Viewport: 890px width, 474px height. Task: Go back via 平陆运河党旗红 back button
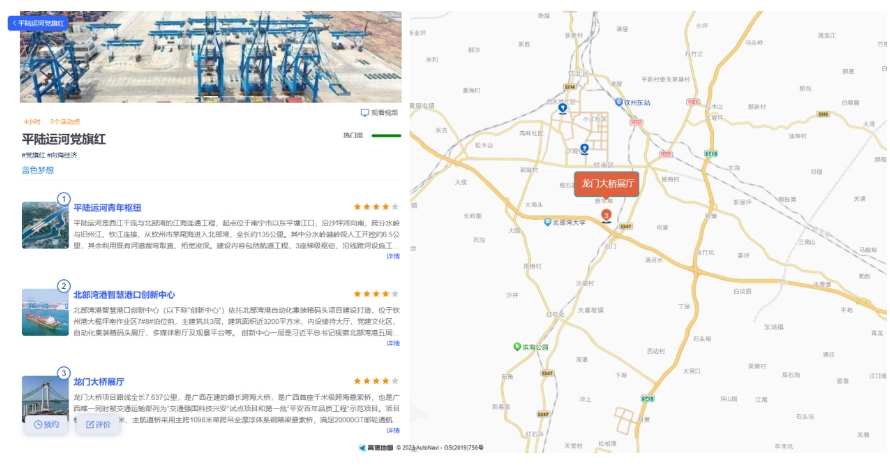tap(38, 23)
